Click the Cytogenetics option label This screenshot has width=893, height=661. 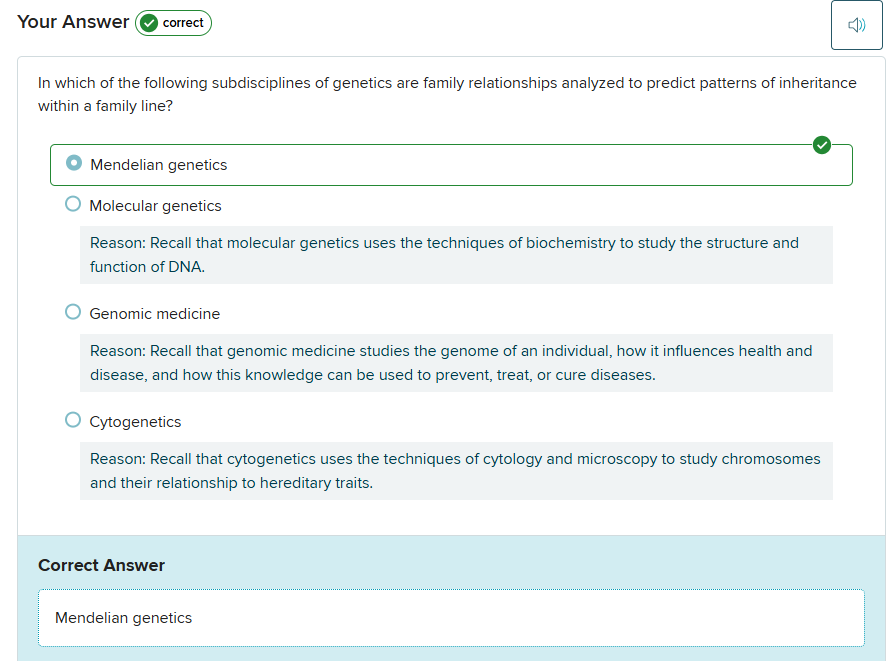click(x=135, y=422)
